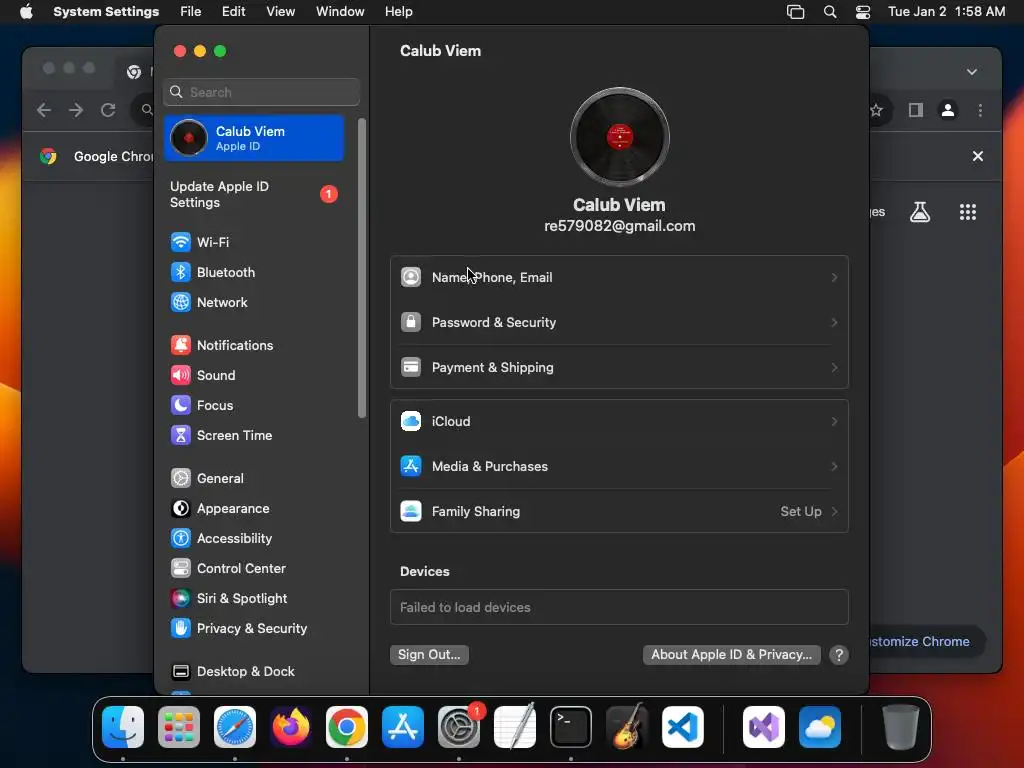Open the Help menu
Image resolution: width=1024 pixels, height=768 pixels.
tap(398, 12)
